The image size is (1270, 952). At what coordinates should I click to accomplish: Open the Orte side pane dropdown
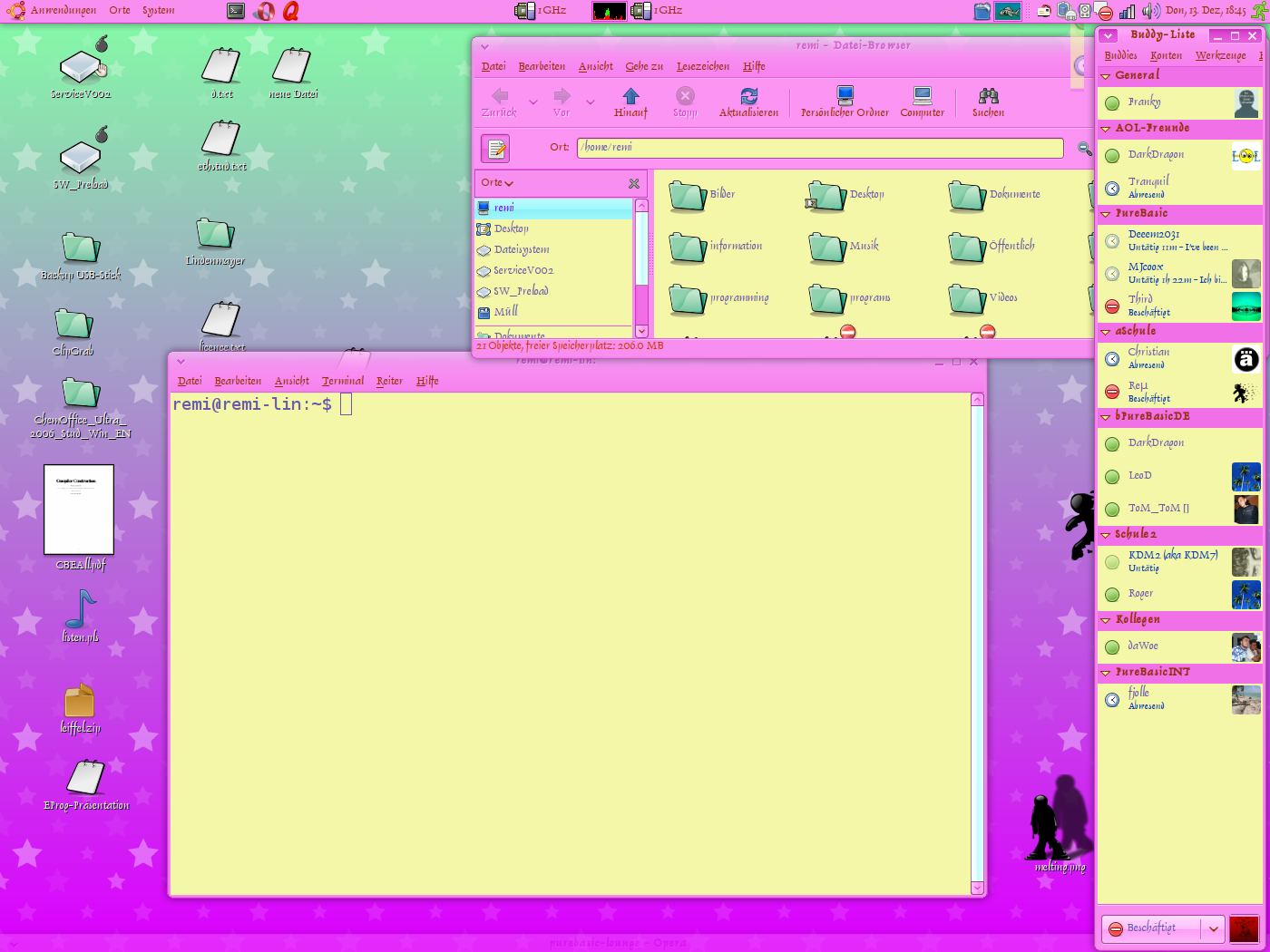(497, 183)
